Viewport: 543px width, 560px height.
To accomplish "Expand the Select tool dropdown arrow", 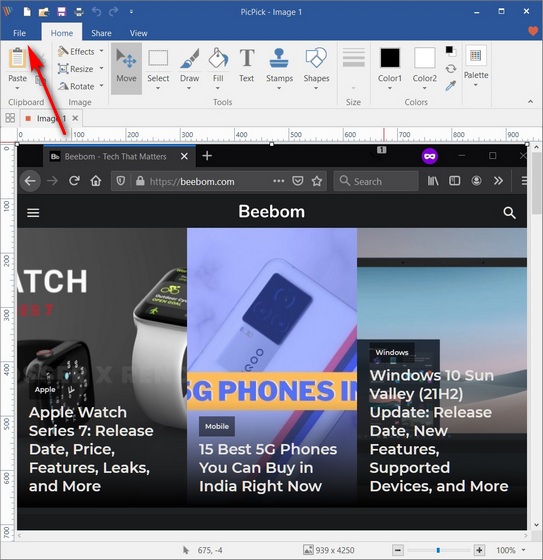I will pyautogui.click(x=158, y=88).
